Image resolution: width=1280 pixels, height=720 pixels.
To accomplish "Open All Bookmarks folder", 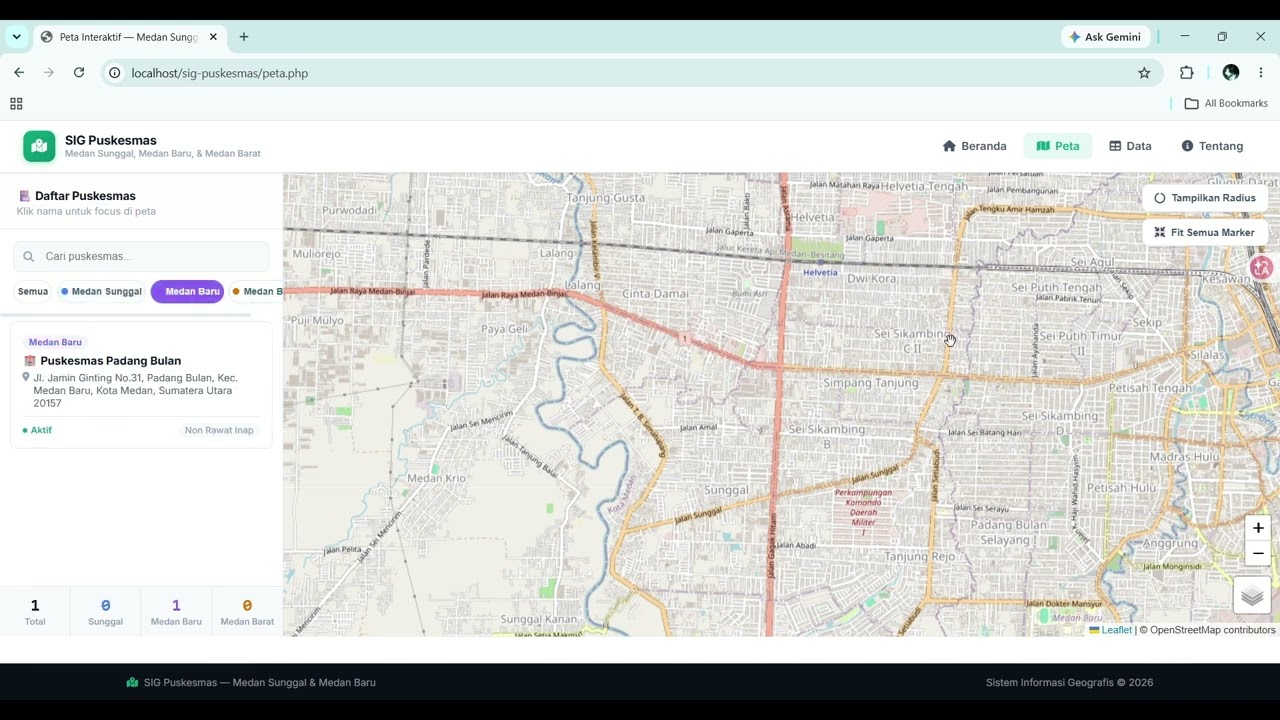I will [1226, 104].
